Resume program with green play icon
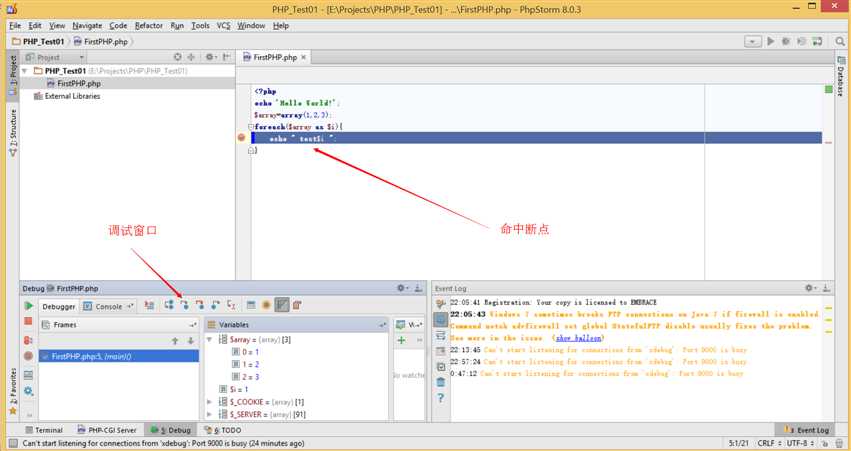 pos(29,306)
